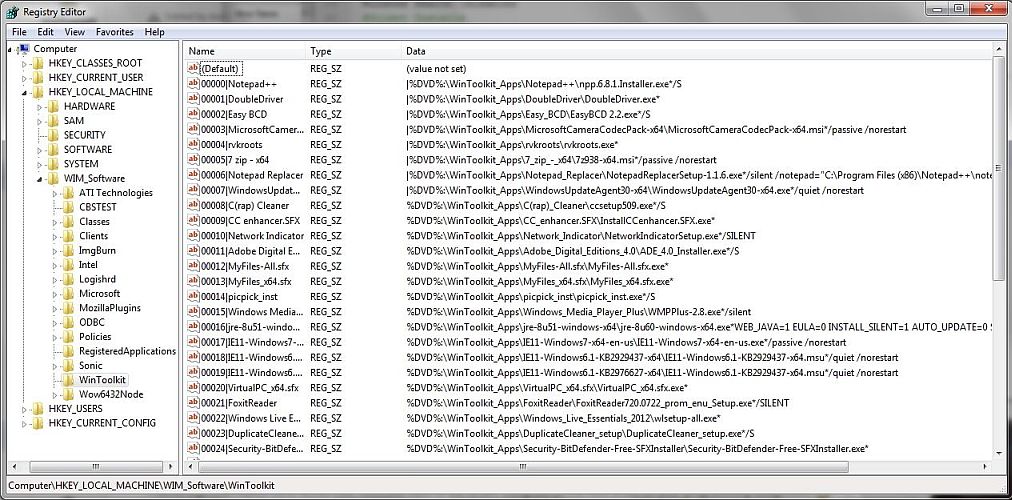Viewport: 1012px width, 500px height.
Task: Click the ATI Technologies folder icon
Action: pyautogui.click(x=68, y=192)
